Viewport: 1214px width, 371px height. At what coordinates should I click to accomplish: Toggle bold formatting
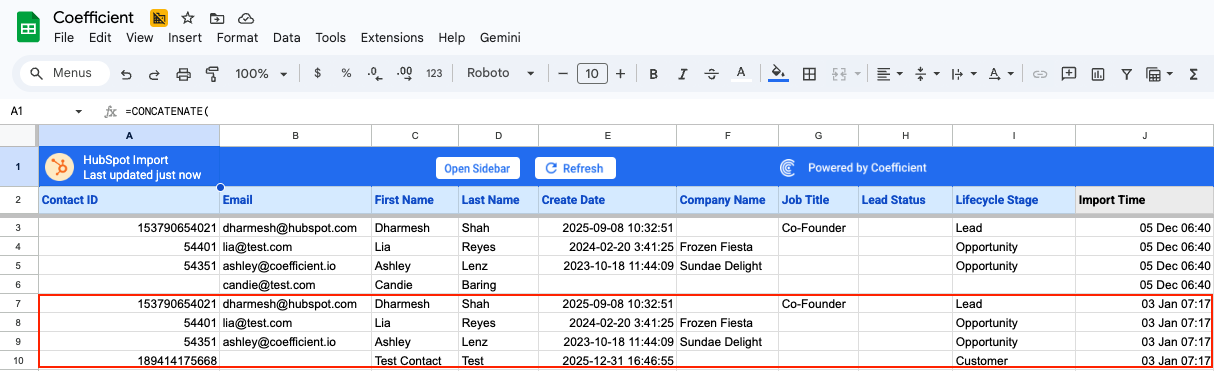[x=653, y=74]
